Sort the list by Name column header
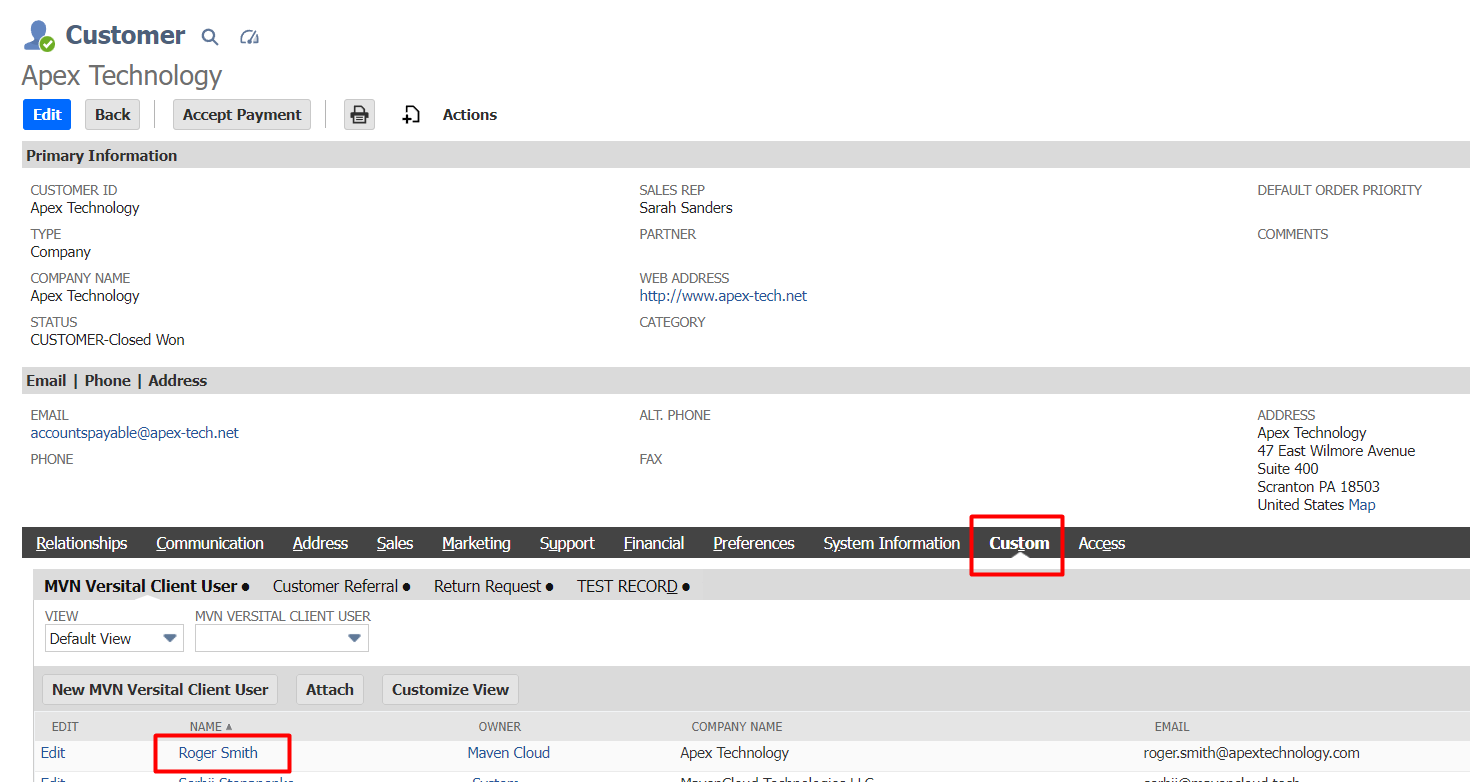Viewport: 1470px width, 782px height. pyautogui.click(x=206, y=727)
